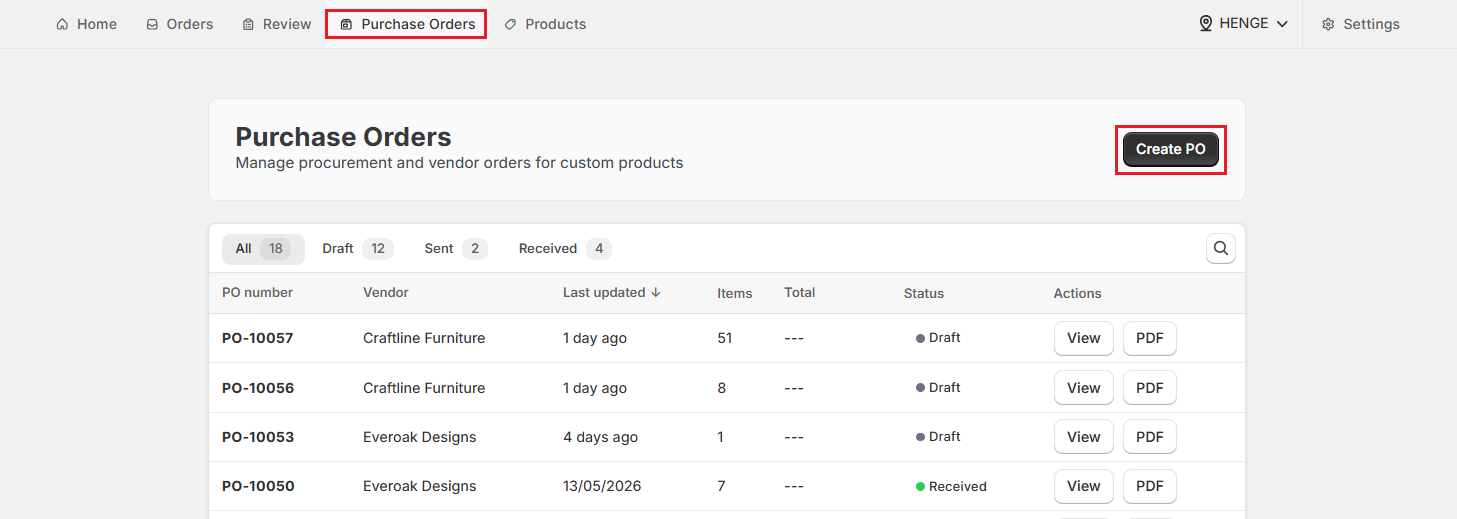This screenshot has height=519, width=1457.
Task: View purchase order PO-10053
Action: click(x=1084, y=437)
